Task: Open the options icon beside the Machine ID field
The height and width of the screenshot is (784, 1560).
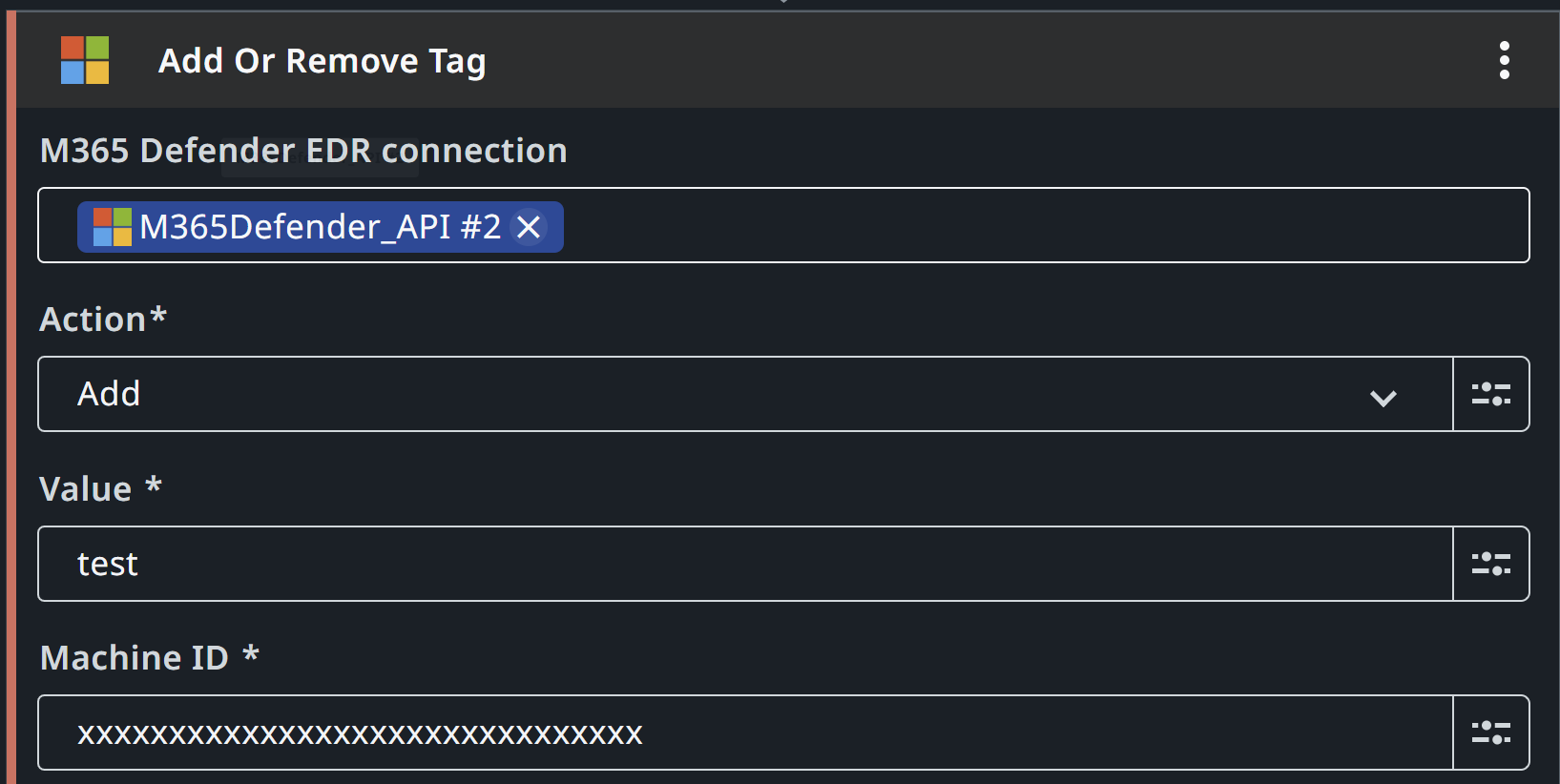Action: (x=1491, y=732)
